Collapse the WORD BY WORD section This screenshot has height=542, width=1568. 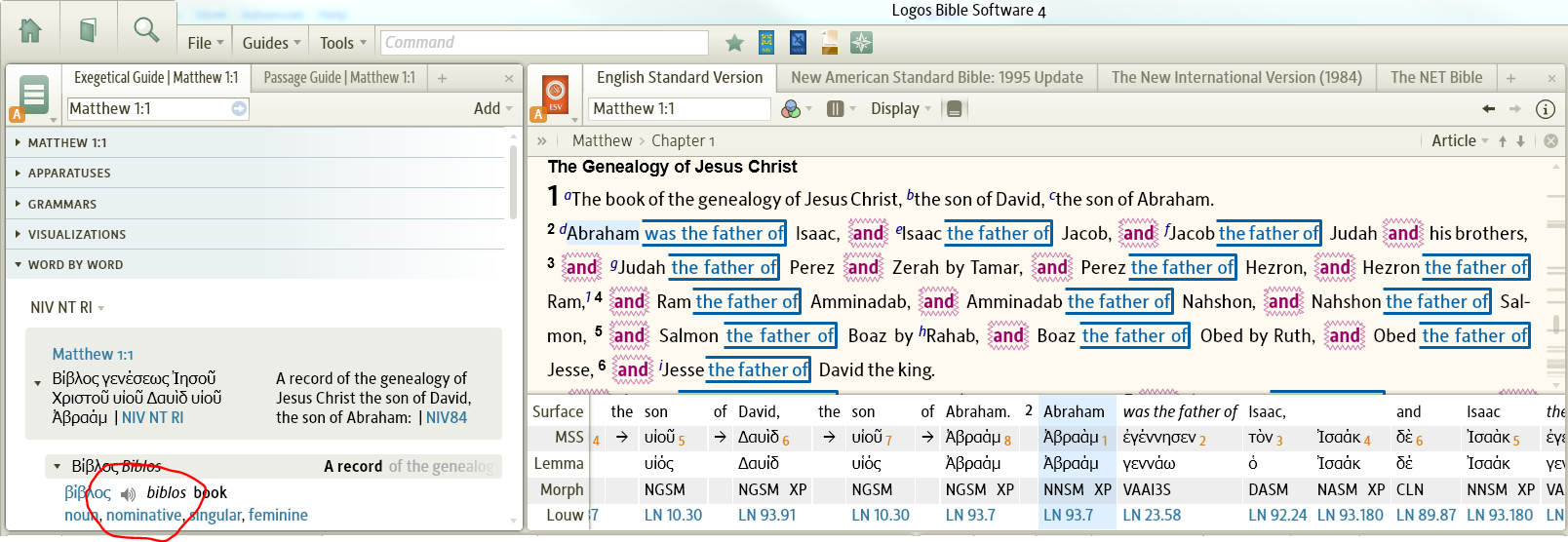coord(75,265)
